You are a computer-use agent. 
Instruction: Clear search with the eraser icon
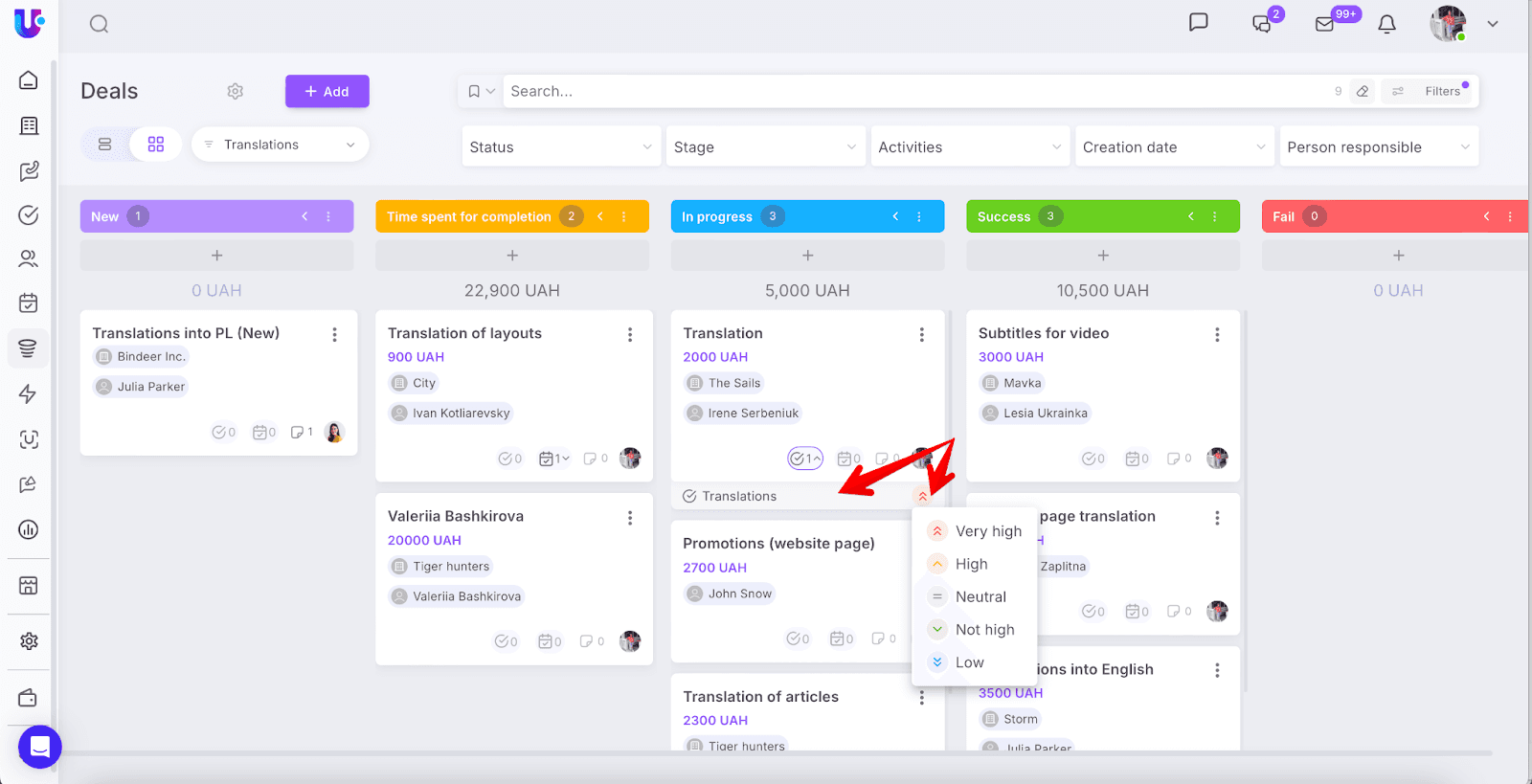click(1363, 91)
